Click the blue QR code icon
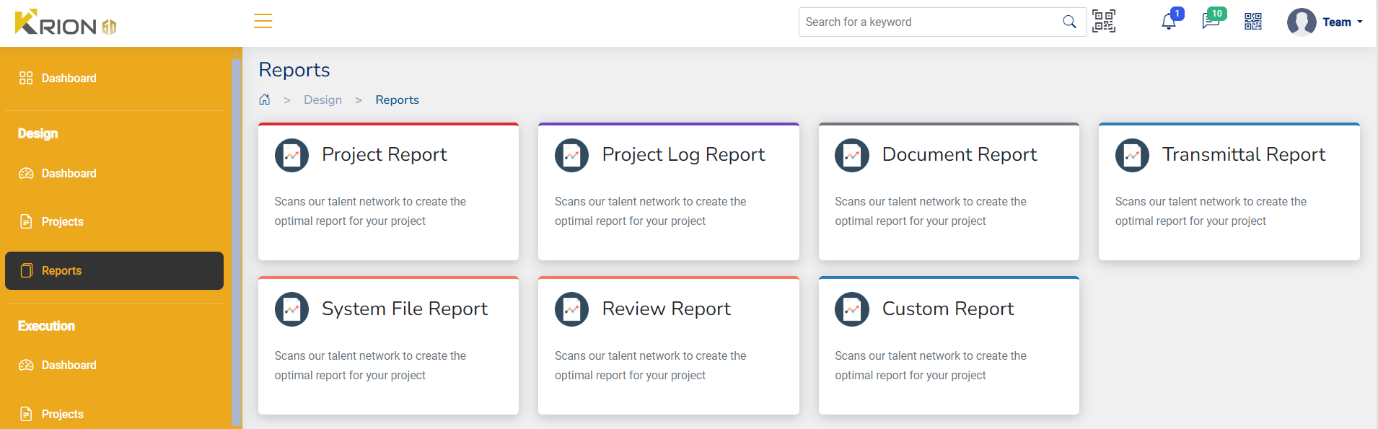This screenshot has width=1378, height=429. (1253, 22)
